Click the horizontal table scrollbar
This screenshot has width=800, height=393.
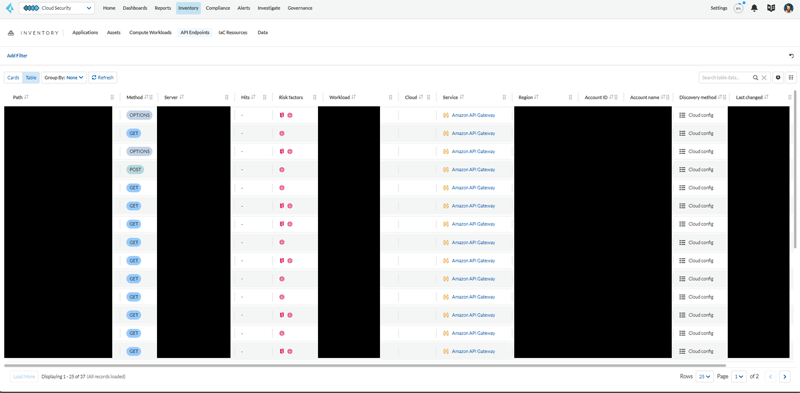(365, 365)
